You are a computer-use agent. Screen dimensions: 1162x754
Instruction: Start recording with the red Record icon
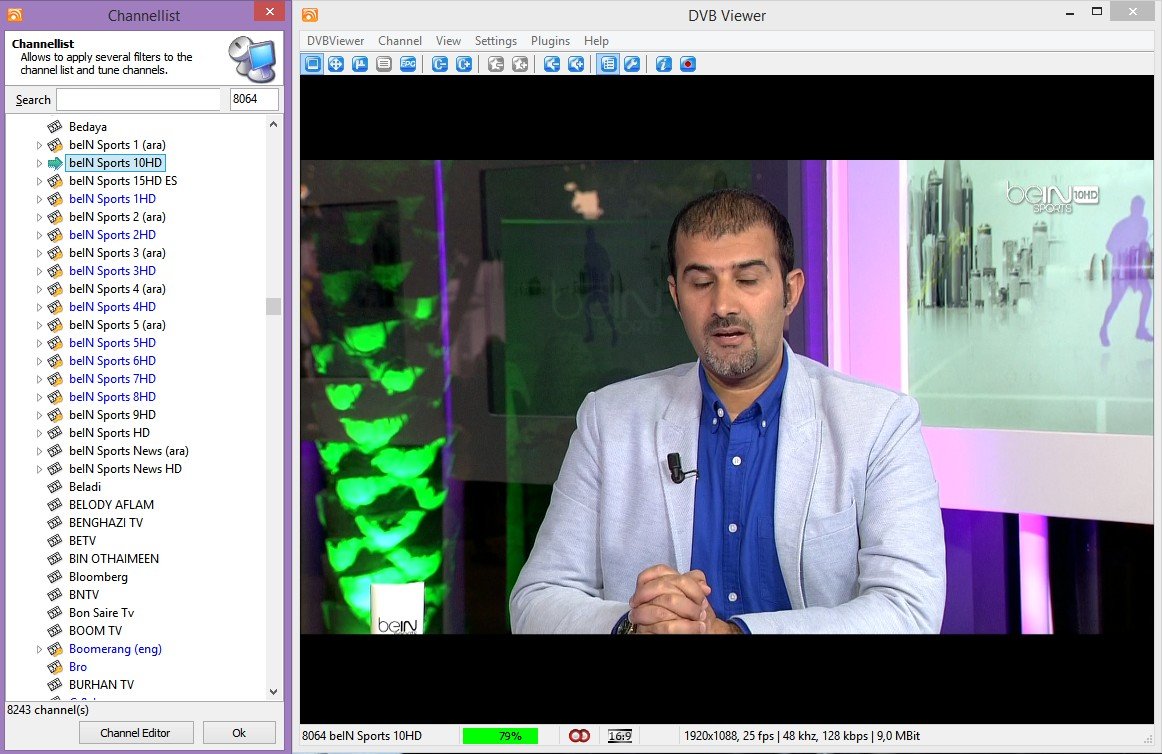click(687, 63)
